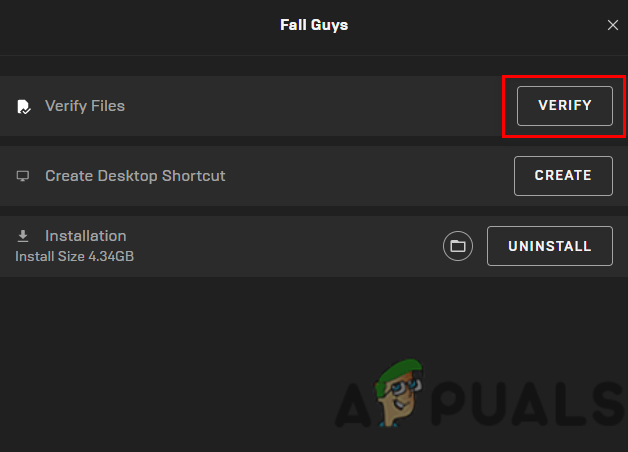This screenshot has width=628, height=452.
Task: Click the VERIFY button
Action: coord(565,106)
